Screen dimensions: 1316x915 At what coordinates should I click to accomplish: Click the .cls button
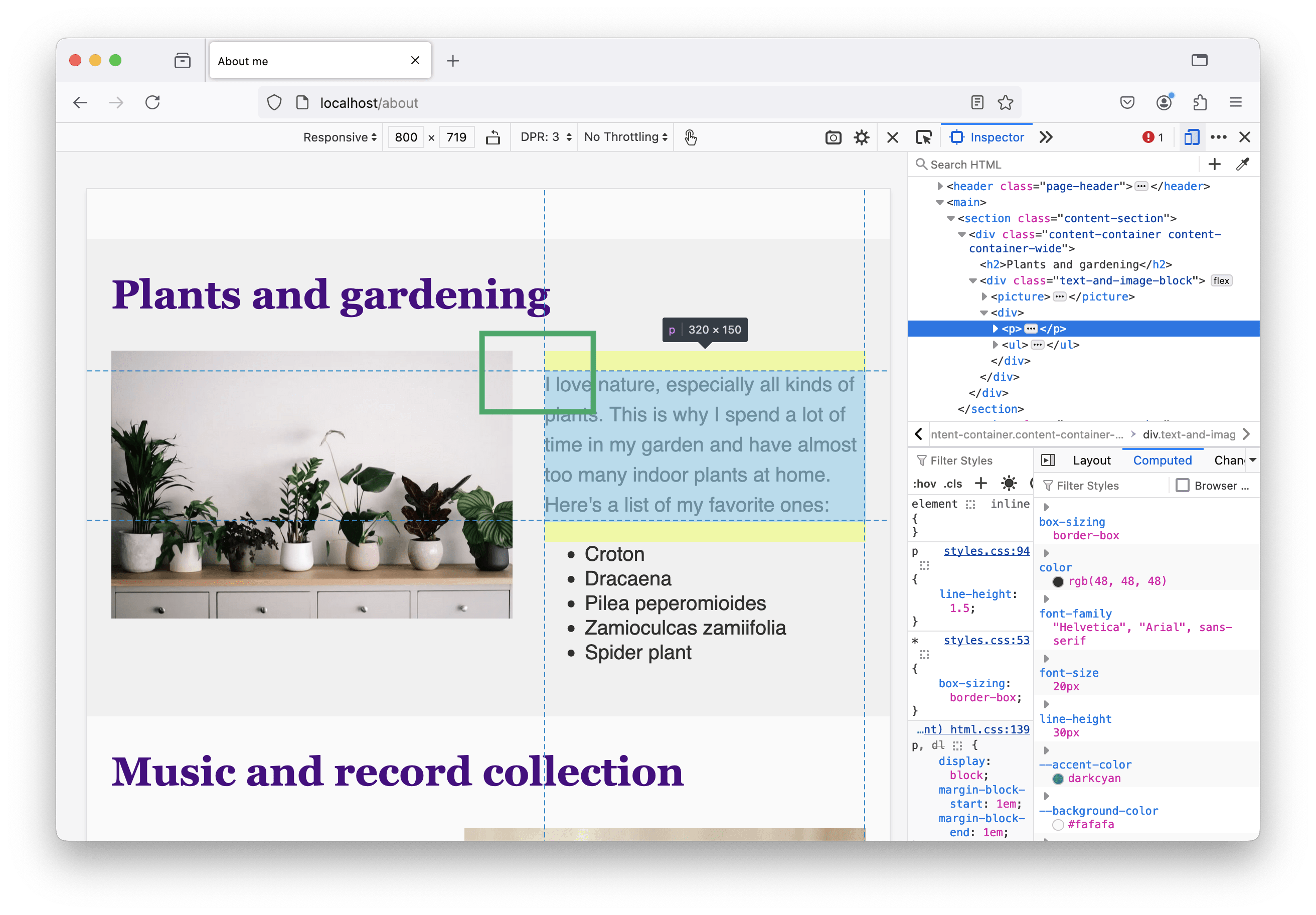(x=952, y=484)
